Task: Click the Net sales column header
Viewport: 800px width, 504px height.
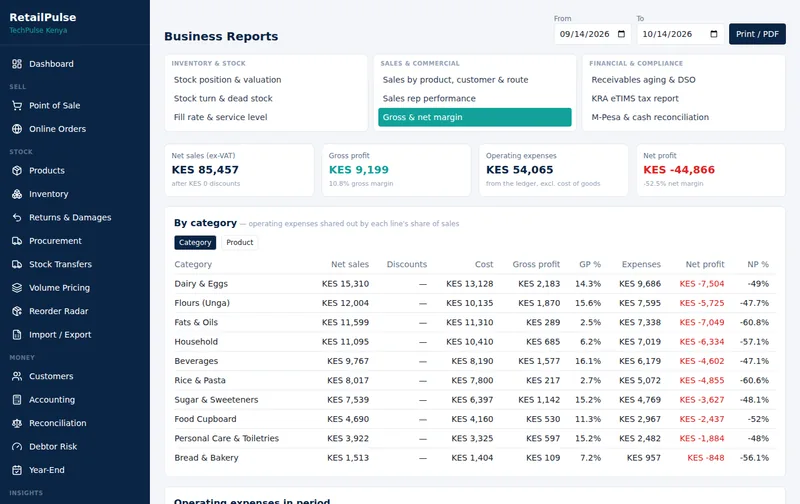Action: tap(350, 264)
